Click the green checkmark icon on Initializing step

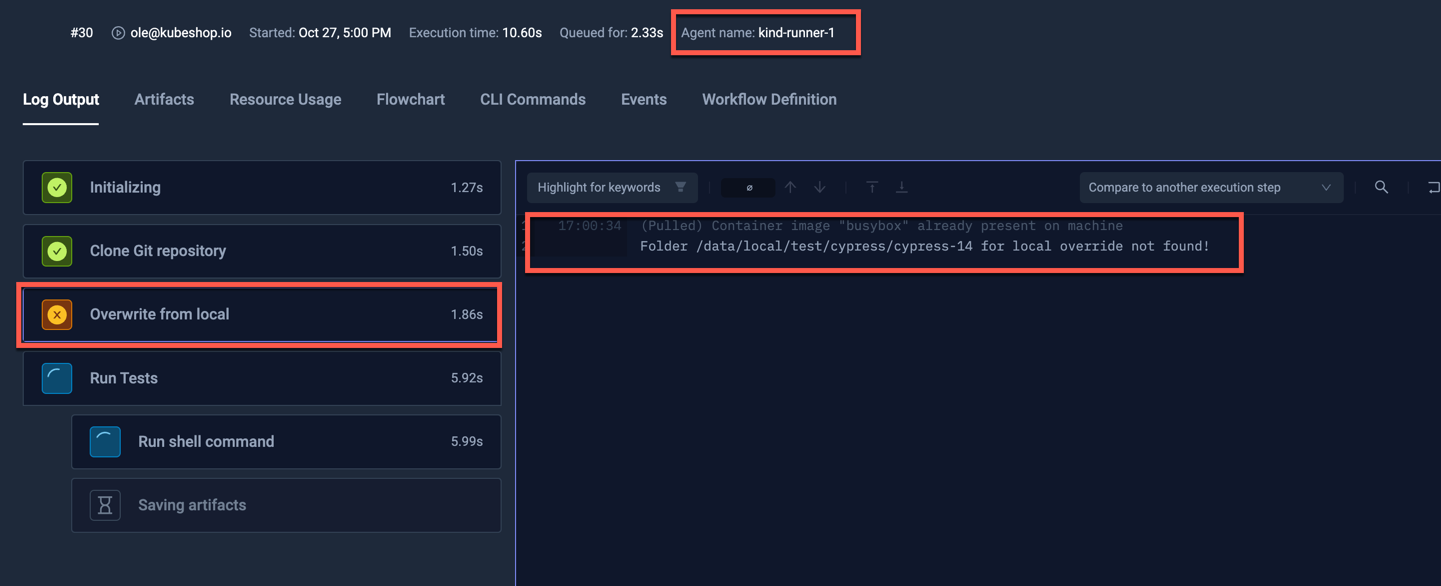(x=57, y=187)
